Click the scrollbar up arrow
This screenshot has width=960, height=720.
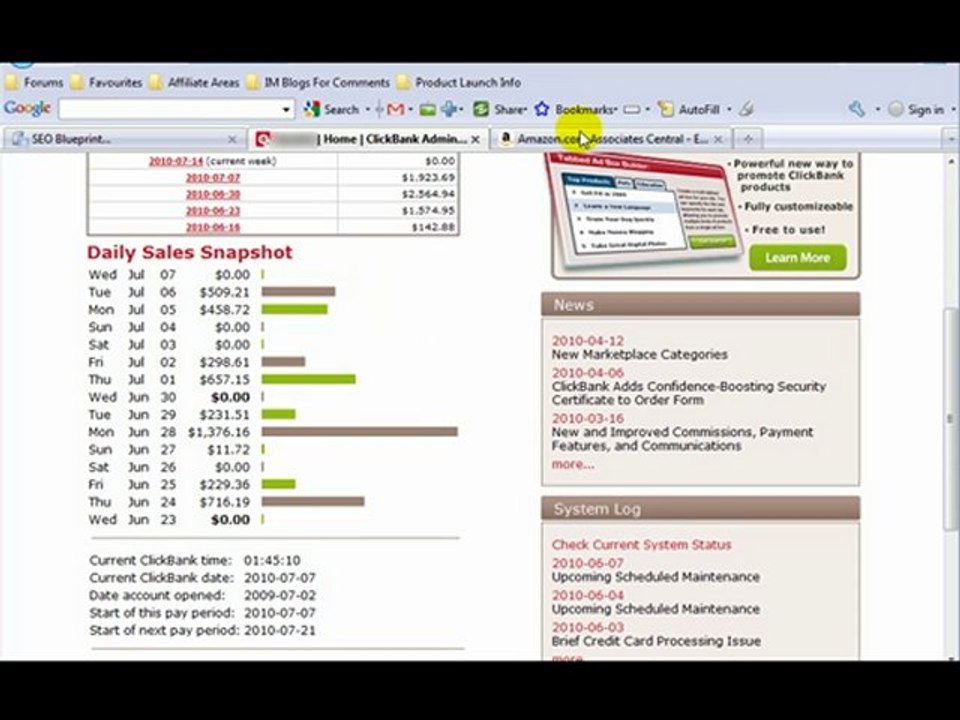pyautogui.click(x=950, y=162)
